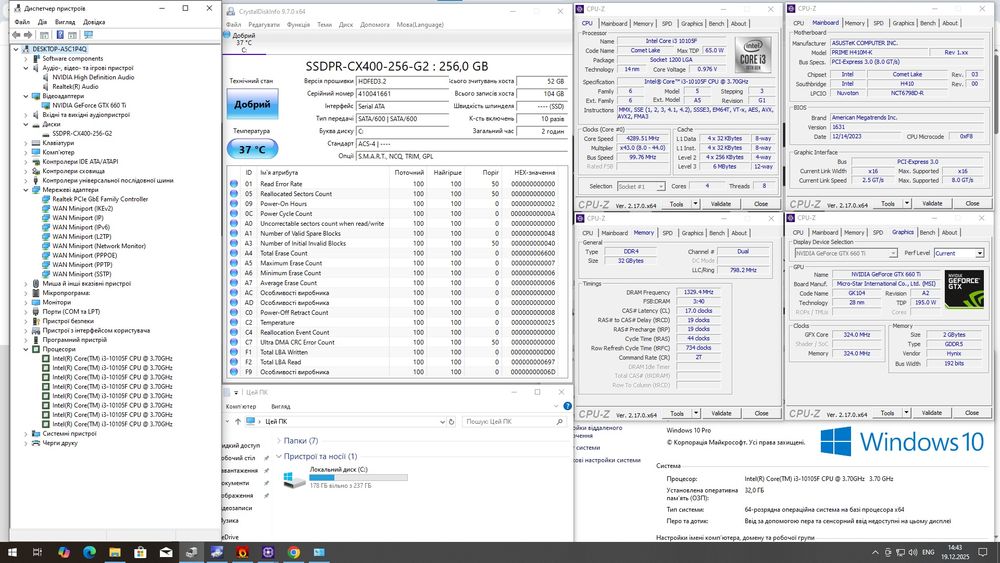This screenshot has width=1000, height=563.
Task: Click the up arrow in This PC navigation bar
Action: 238,421
